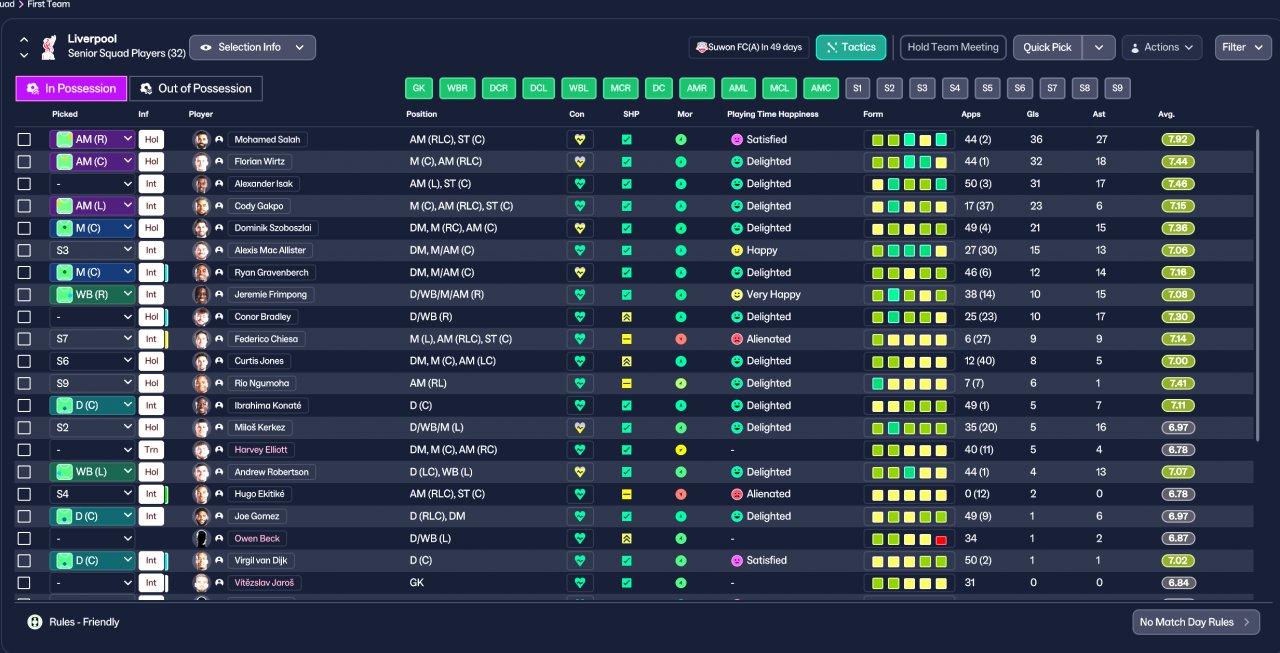
Task: Sort by the Avg. column header
Action: coord(1167,115)
